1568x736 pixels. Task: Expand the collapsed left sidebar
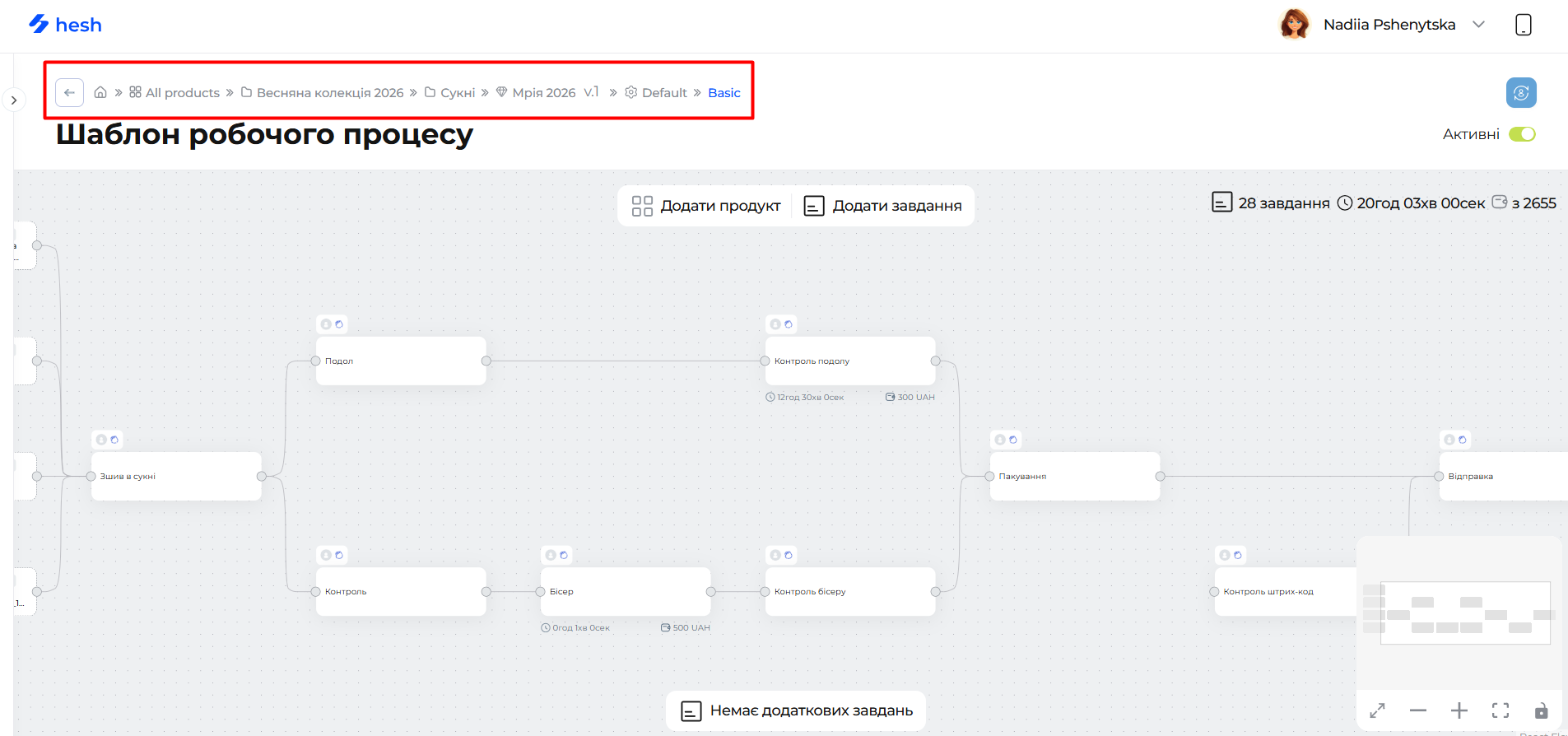13,100
